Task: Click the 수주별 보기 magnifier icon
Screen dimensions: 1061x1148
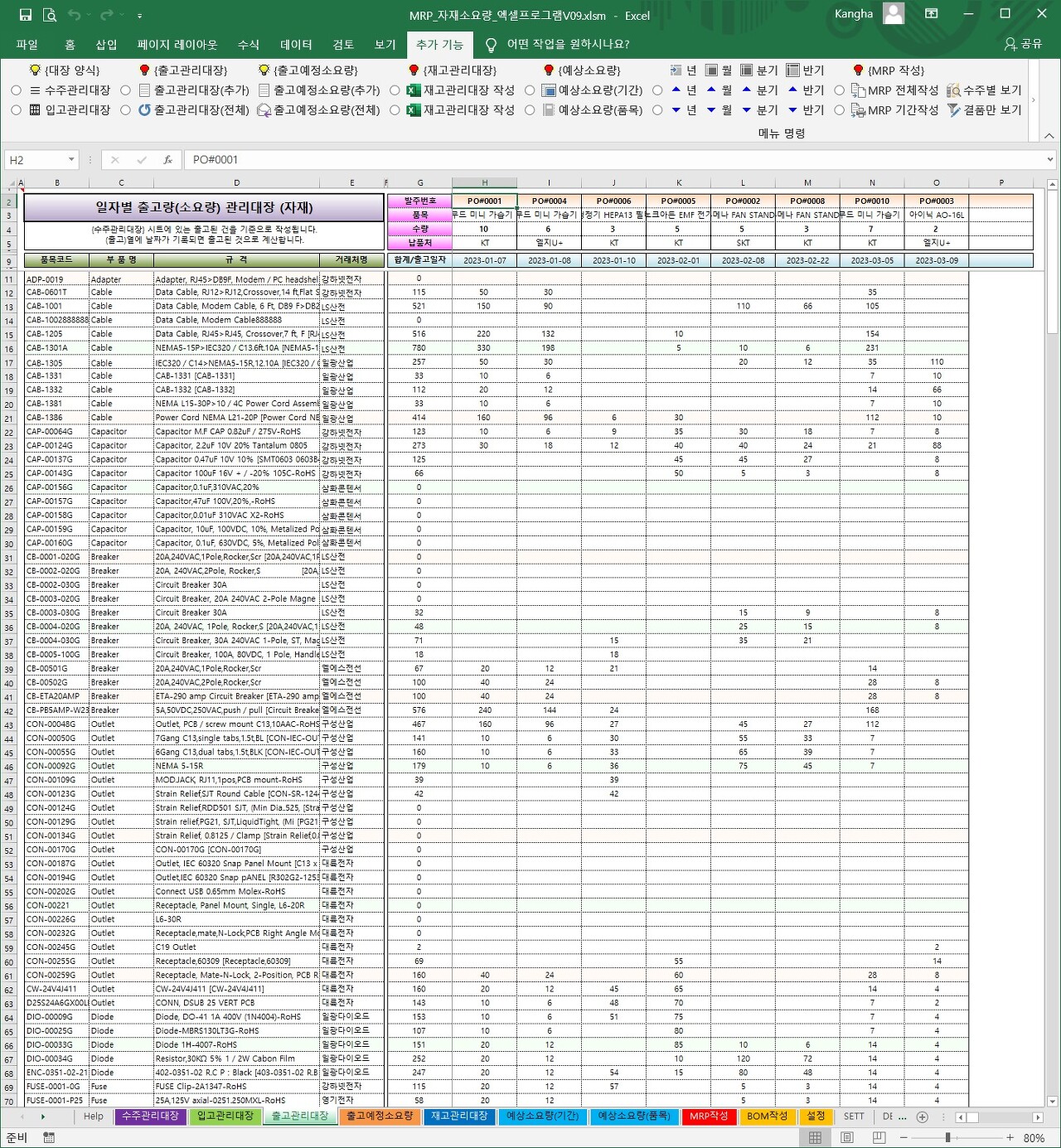Action: [954, 90]
